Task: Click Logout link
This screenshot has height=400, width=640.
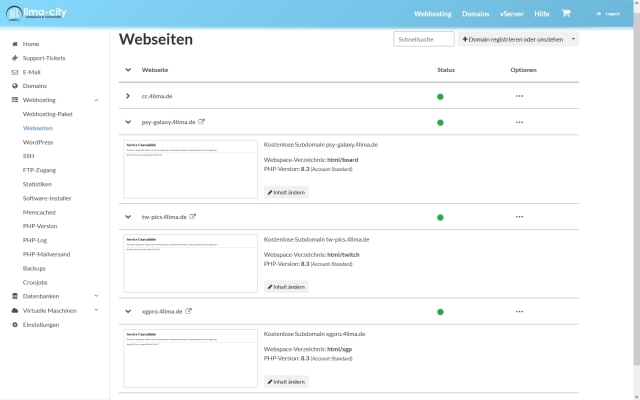Action: [609, 13]
